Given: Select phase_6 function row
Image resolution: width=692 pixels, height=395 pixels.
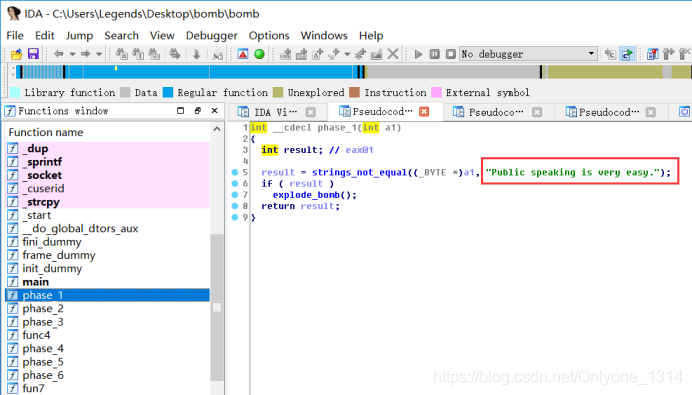Looking at the screenshot, I should [108, 375].
